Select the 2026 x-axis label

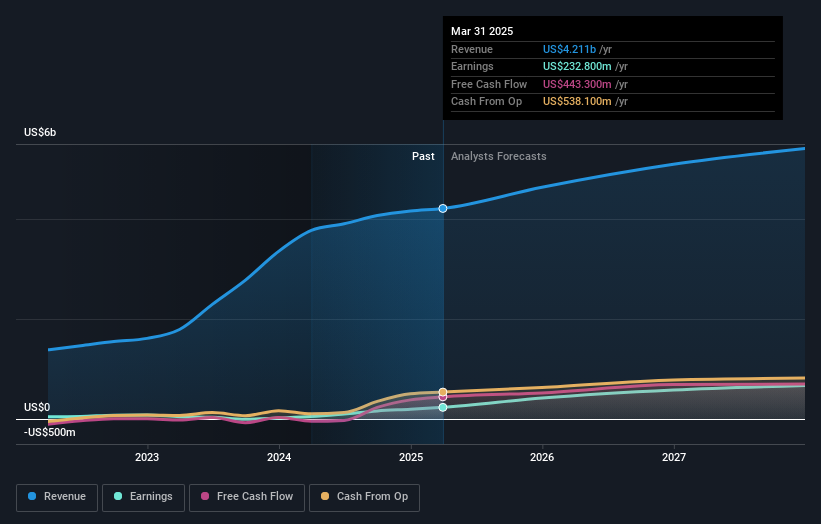542,457
